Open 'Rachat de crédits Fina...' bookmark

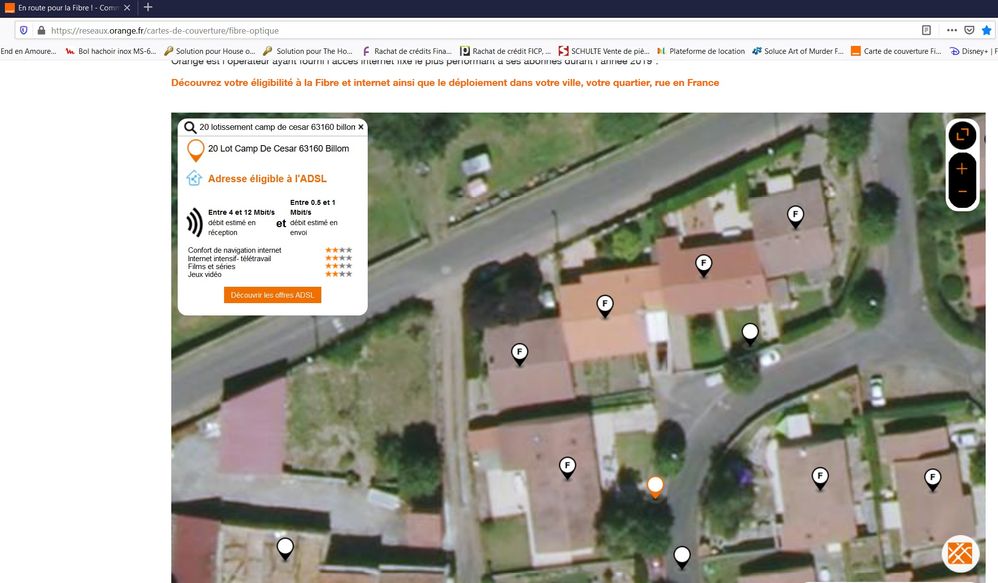[x=407, y=51]
